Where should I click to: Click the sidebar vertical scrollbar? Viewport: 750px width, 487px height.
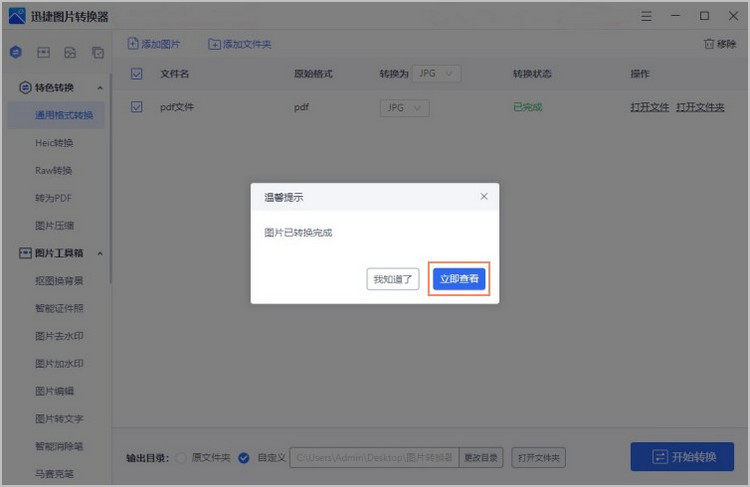tap(110, 178)
